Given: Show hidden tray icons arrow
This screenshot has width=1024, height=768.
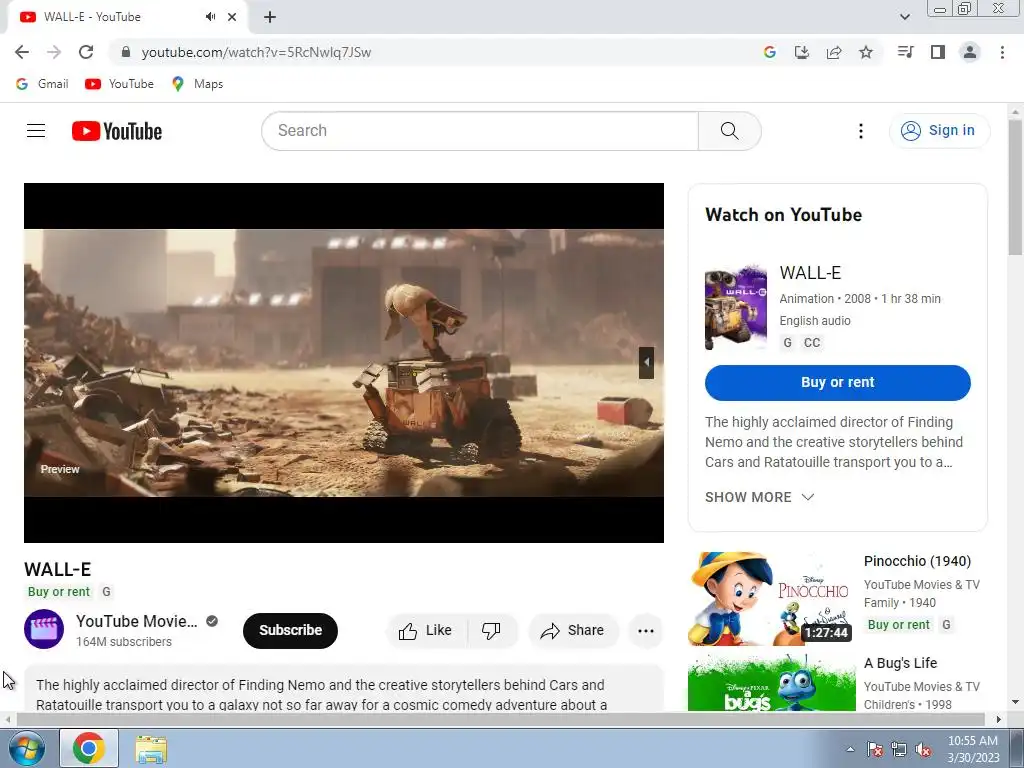Looking at the screenshot, I should [x=850, y=749].
